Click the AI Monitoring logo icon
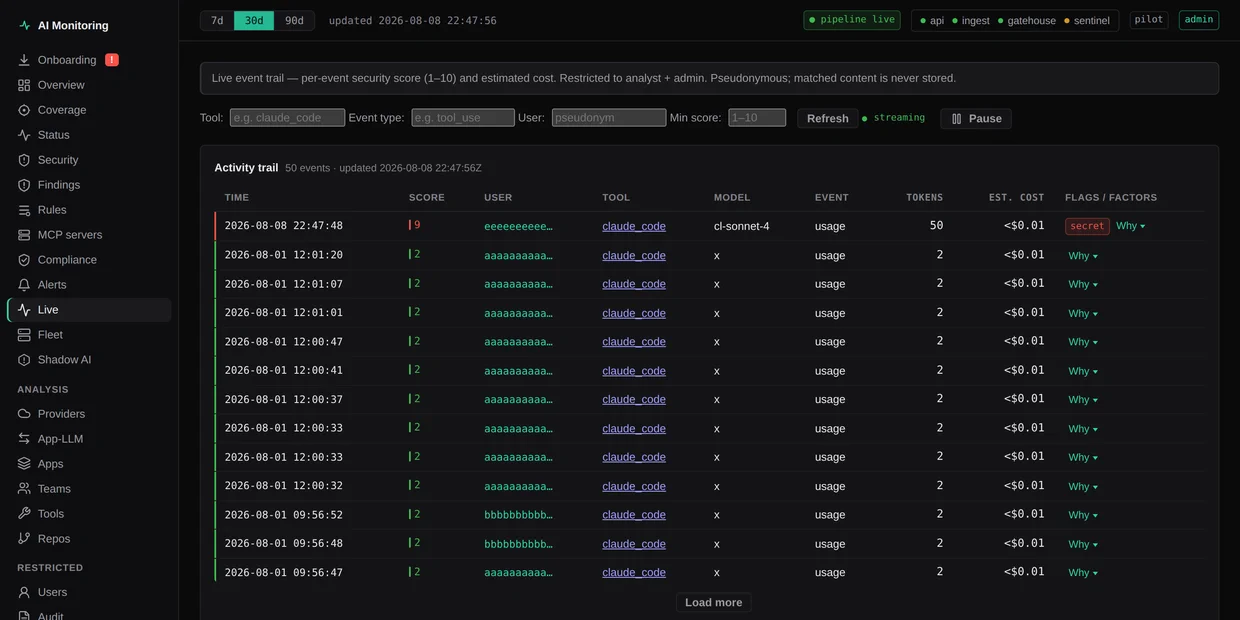 [x=24, y=26]
